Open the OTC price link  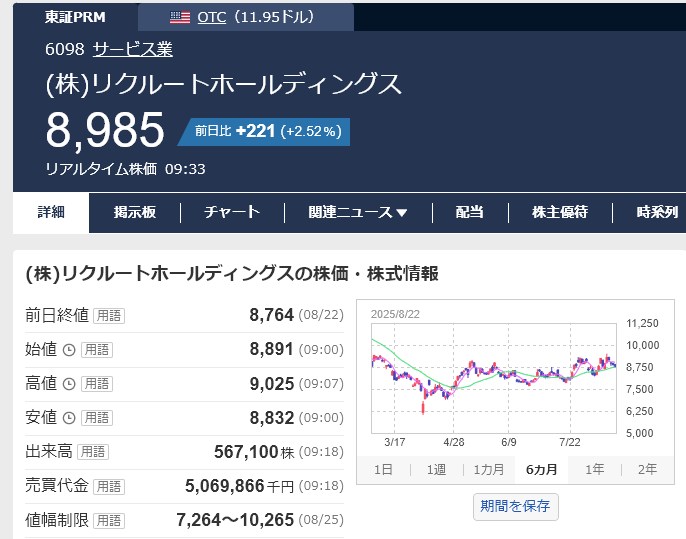point(212,17)
